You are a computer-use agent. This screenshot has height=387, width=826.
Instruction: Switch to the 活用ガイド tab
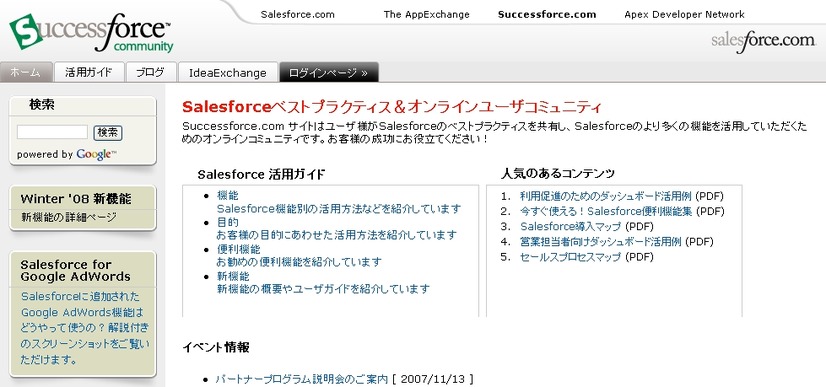[88, 73]
